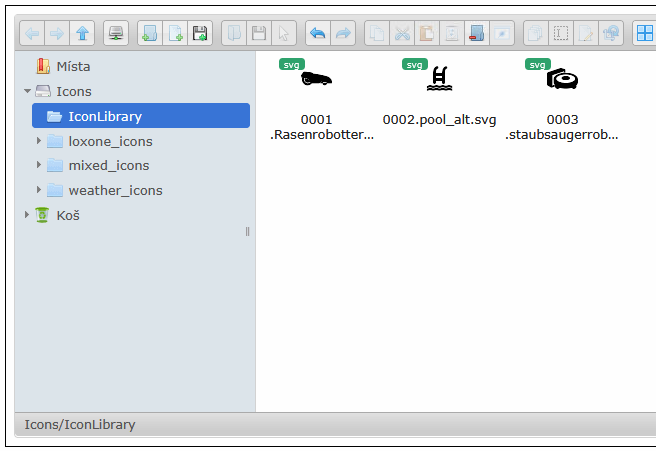Click the Delete trash toolbar icon

pyautogui.click(x=452, y=33)
